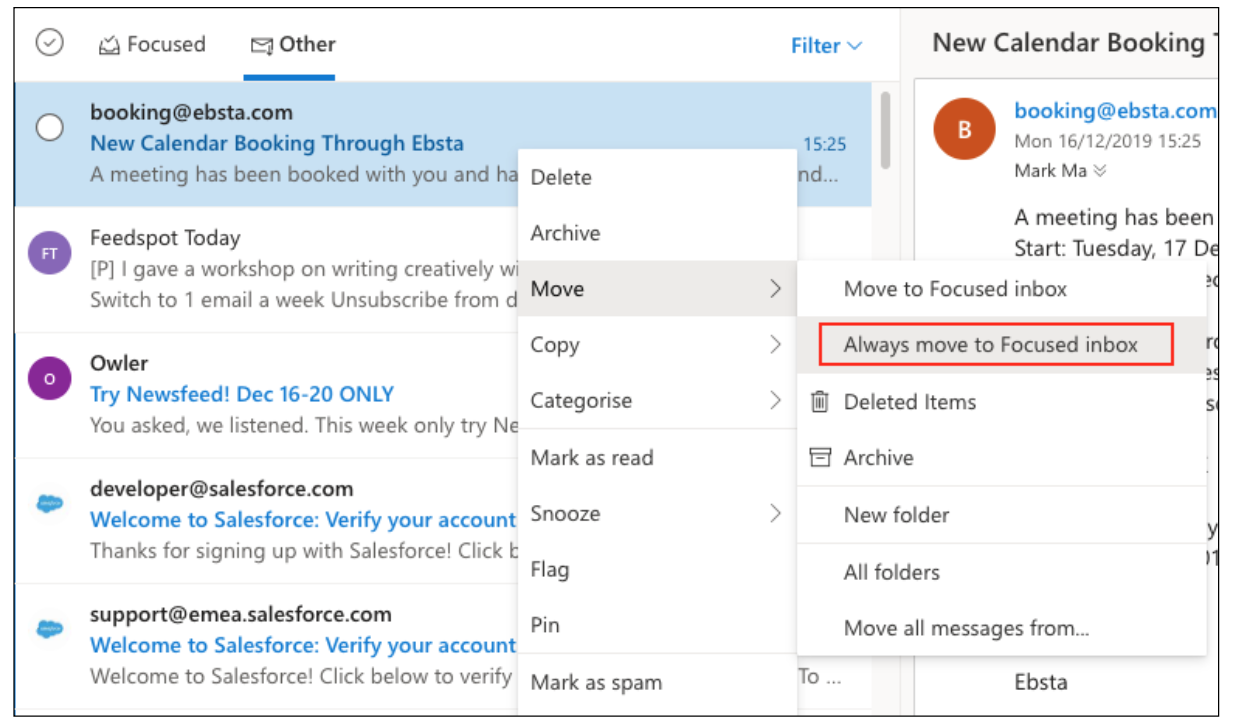Click the archive box icon in Move submenu
The image size is (1236, 728).
(x=820, y=458)
